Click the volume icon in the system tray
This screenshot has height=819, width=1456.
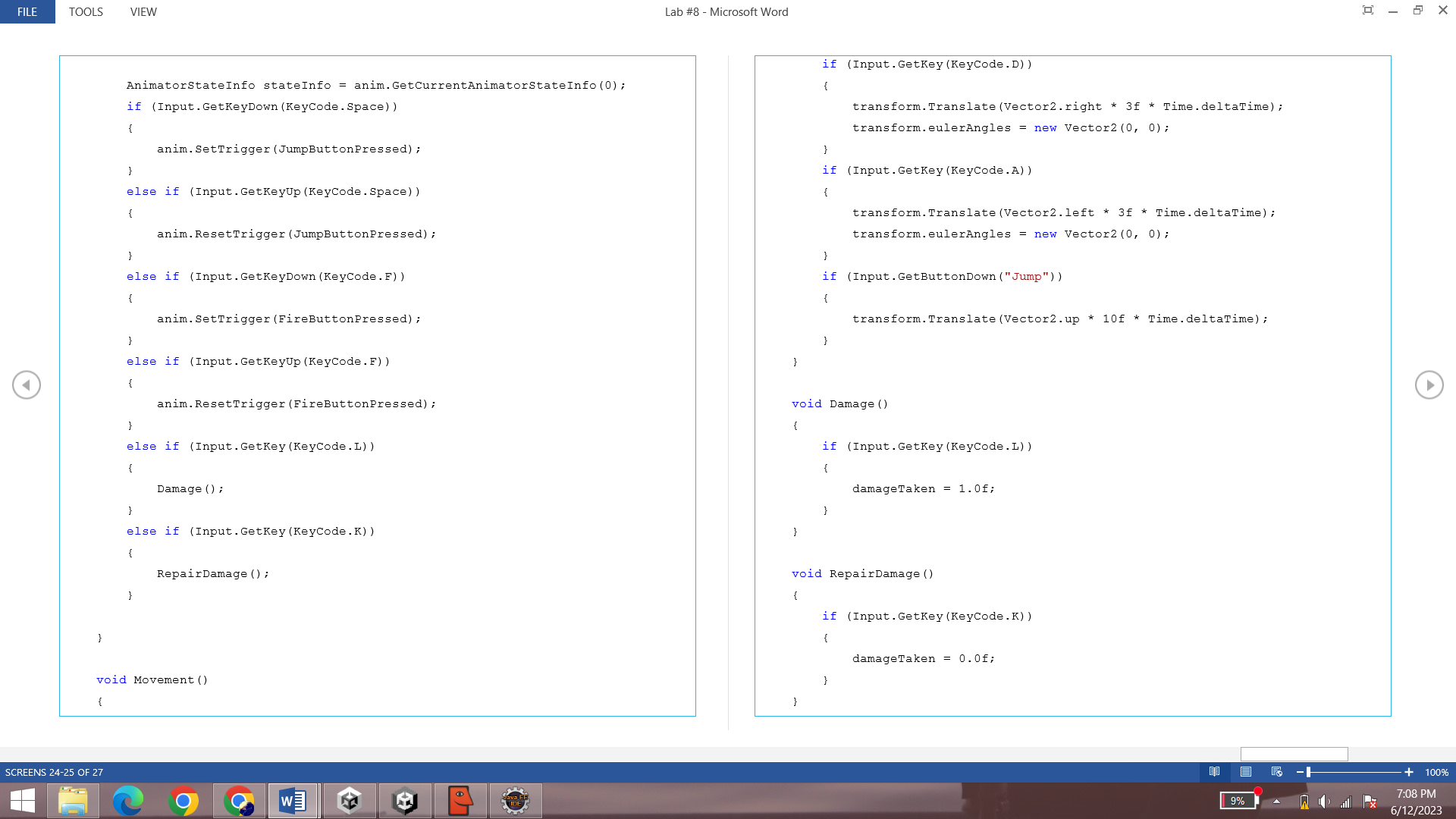pos(1325,802)
